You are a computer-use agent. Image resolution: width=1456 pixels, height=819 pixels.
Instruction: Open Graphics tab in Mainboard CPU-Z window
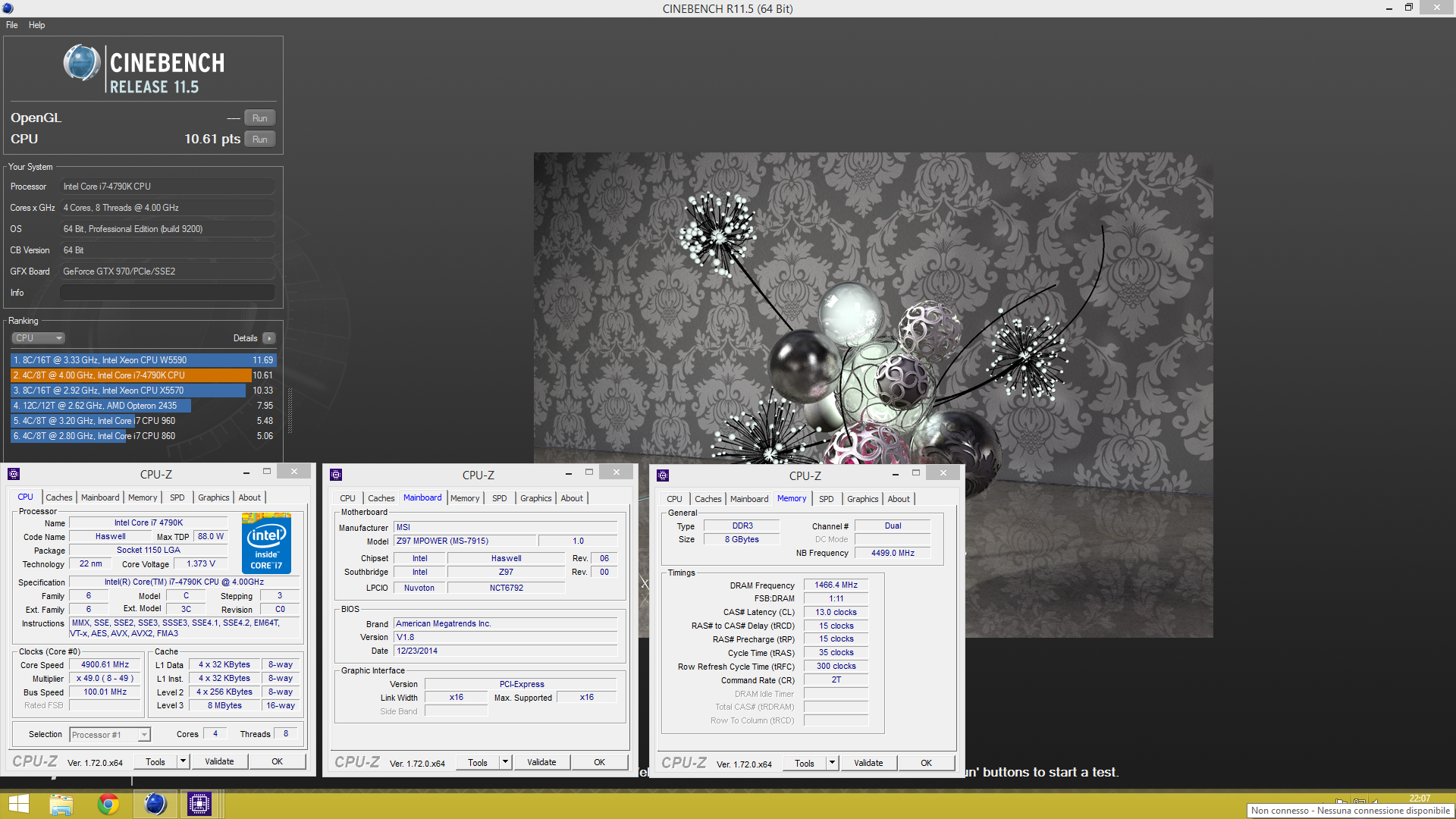pos(536,498)
